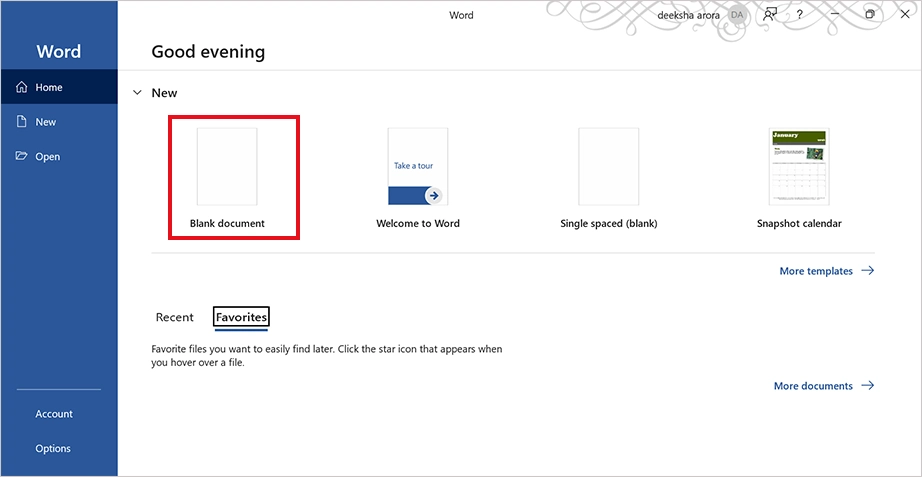The image size is (922, 477).
Task: Click the Open folder icon in sidebar
Action: [x=22, y=156]
